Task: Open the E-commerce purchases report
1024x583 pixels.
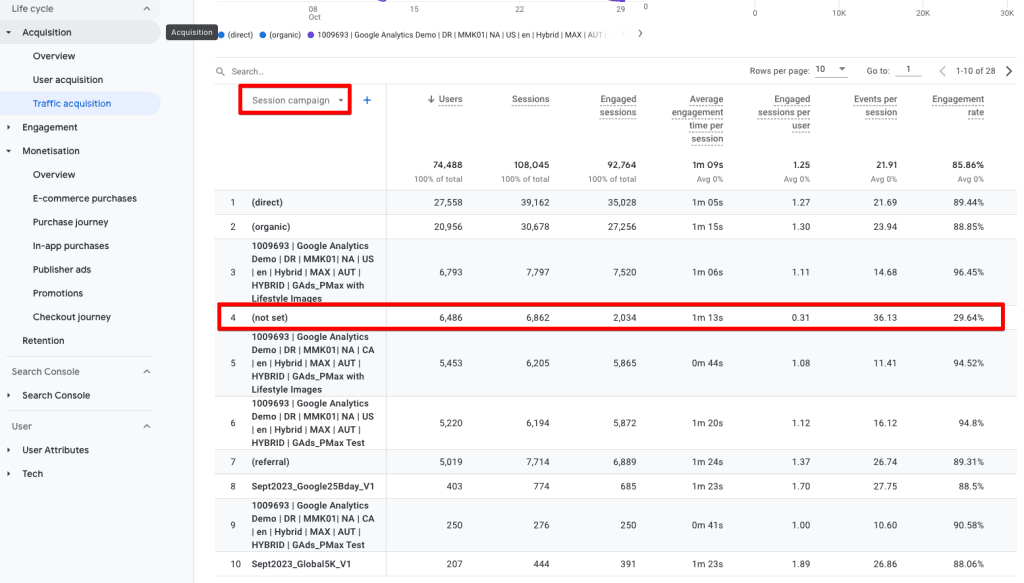Action: click(85, 199)
